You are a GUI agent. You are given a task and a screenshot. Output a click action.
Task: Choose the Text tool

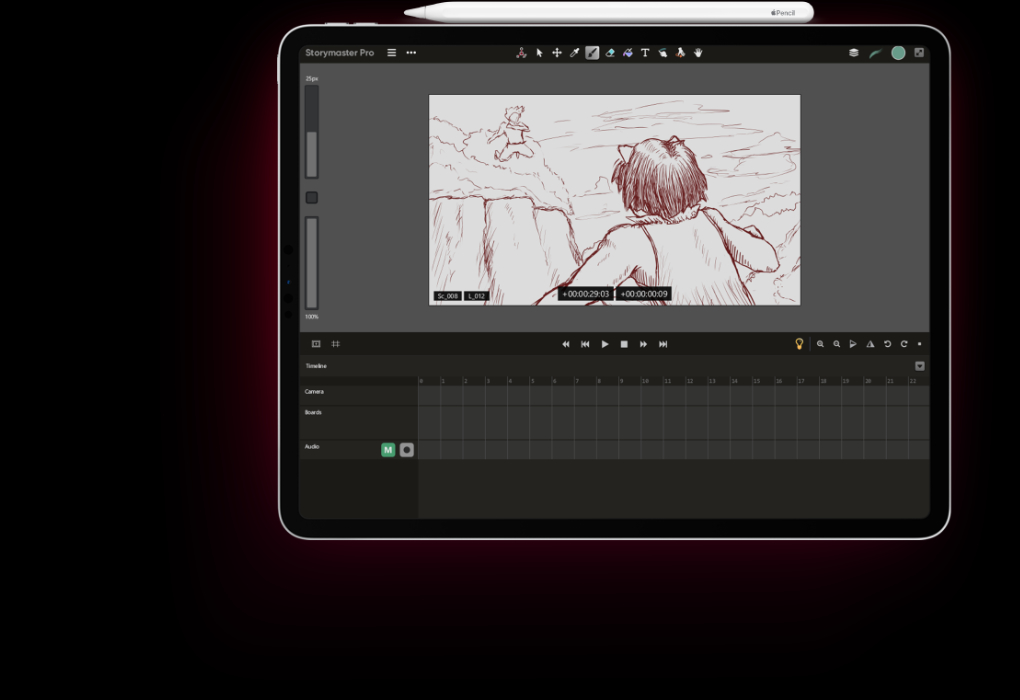click(645, 53)
